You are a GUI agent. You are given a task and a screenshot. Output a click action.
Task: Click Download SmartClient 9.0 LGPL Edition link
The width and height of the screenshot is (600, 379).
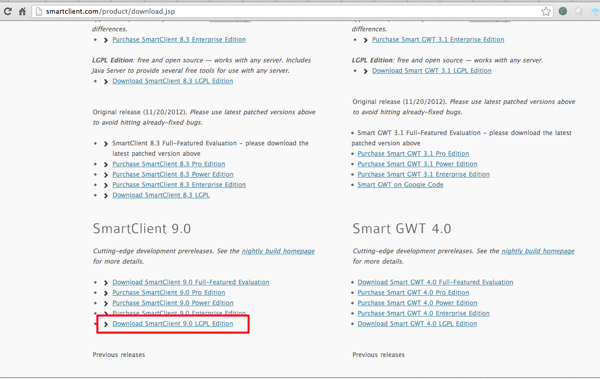click(x=173, y=323)
